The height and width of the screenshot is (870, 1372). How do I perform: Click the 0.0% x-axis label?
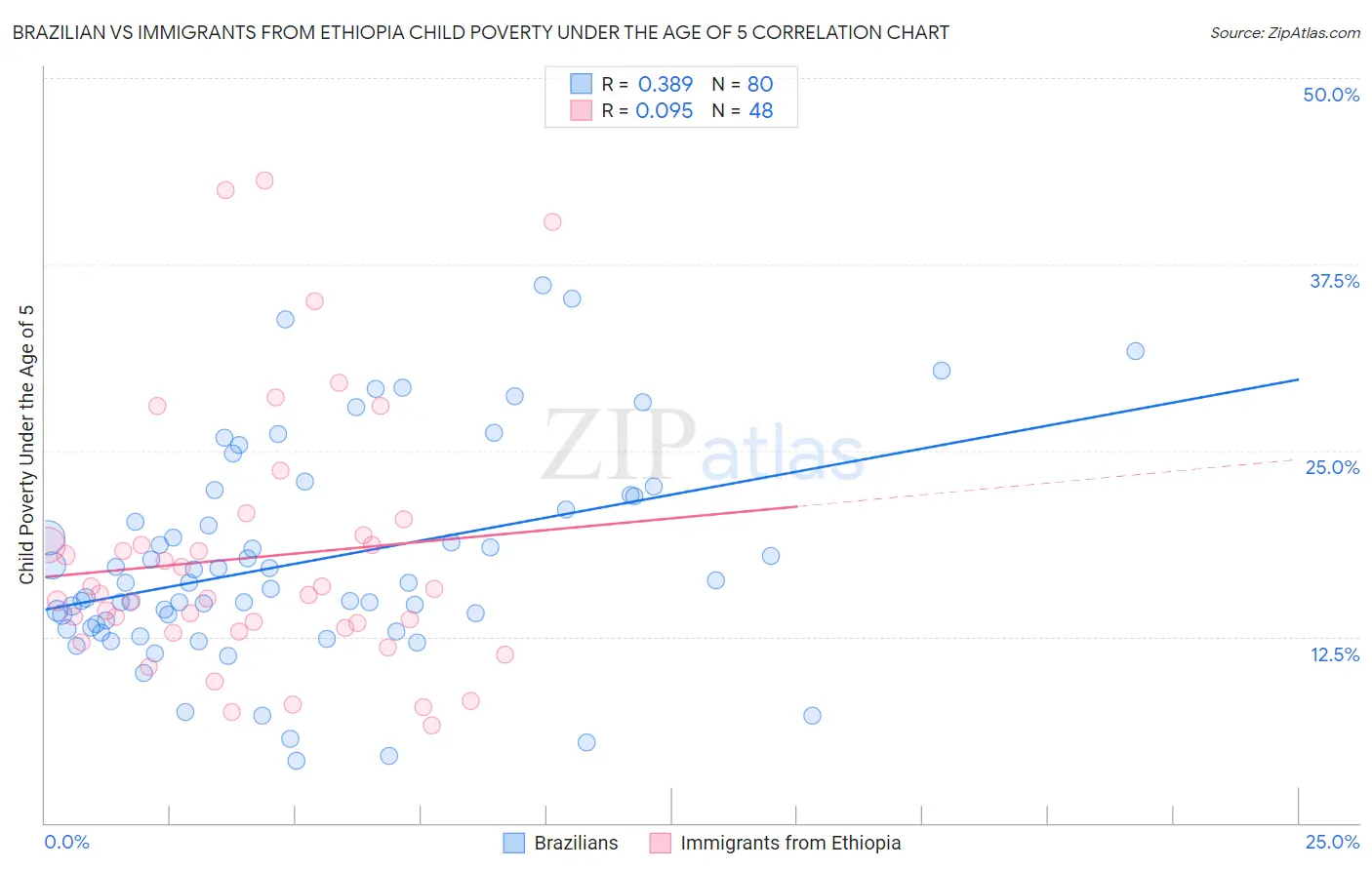click(x=66, y=842)
